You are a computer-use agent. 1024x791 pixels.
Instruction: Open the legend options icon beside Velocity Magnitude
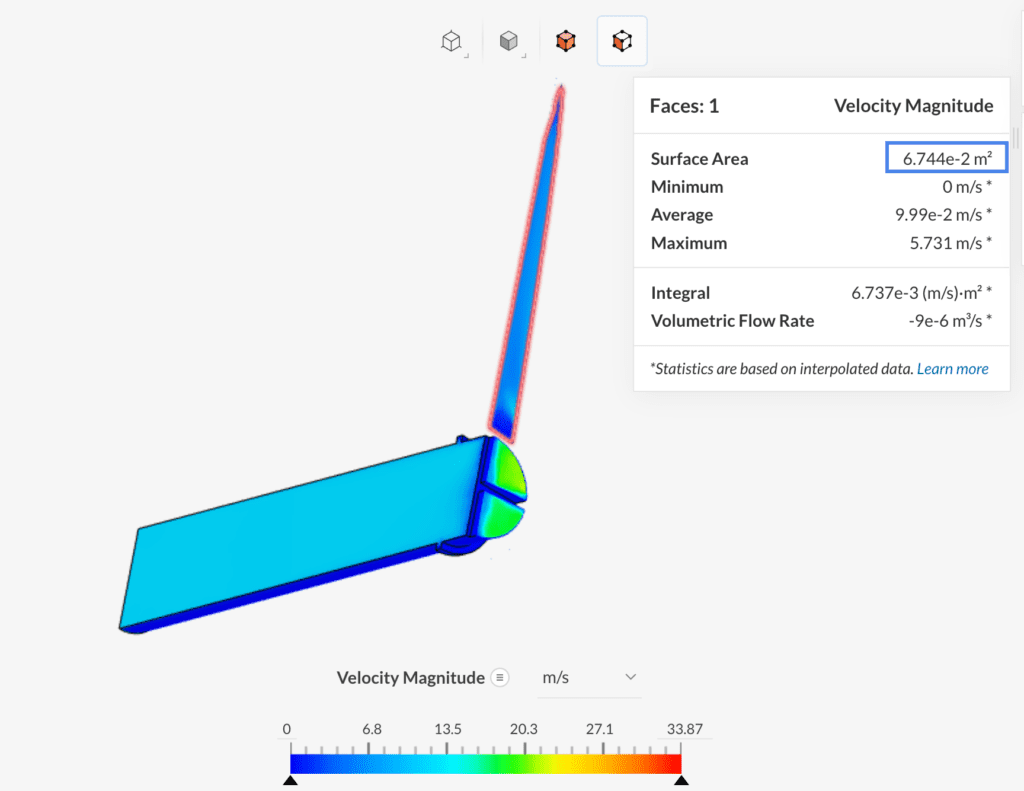tap(500, 677)
